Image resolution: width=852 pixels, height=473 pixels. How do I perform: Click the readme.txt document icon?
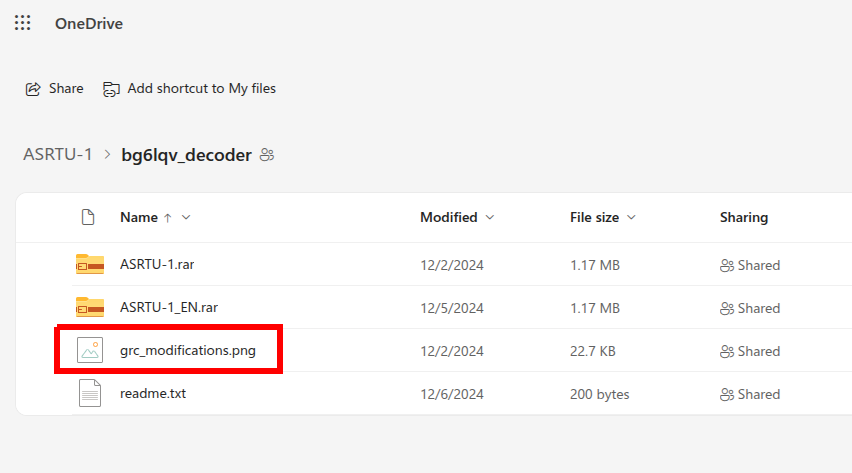(90, 394)
